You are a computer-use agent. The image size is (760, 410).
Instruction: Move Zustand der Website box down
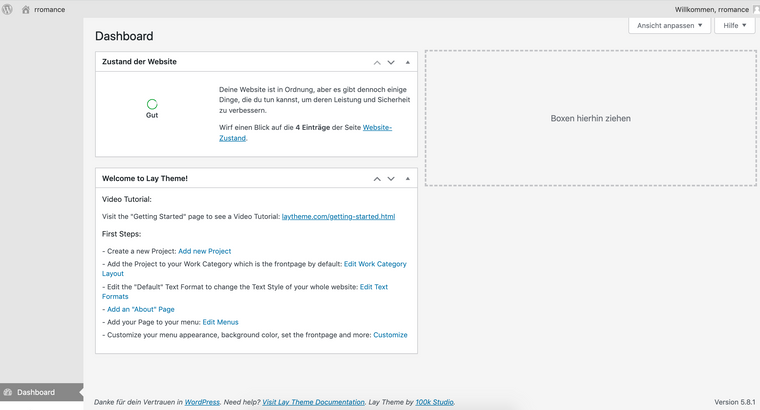click(391, 62)
